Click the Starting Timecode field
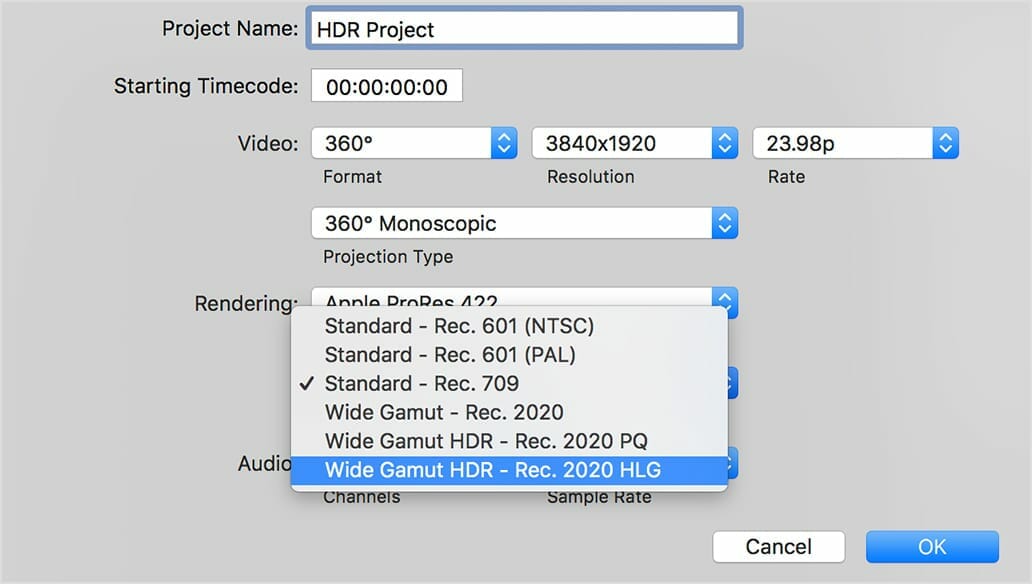1032x584 pixels. click(x=387, y=86)
